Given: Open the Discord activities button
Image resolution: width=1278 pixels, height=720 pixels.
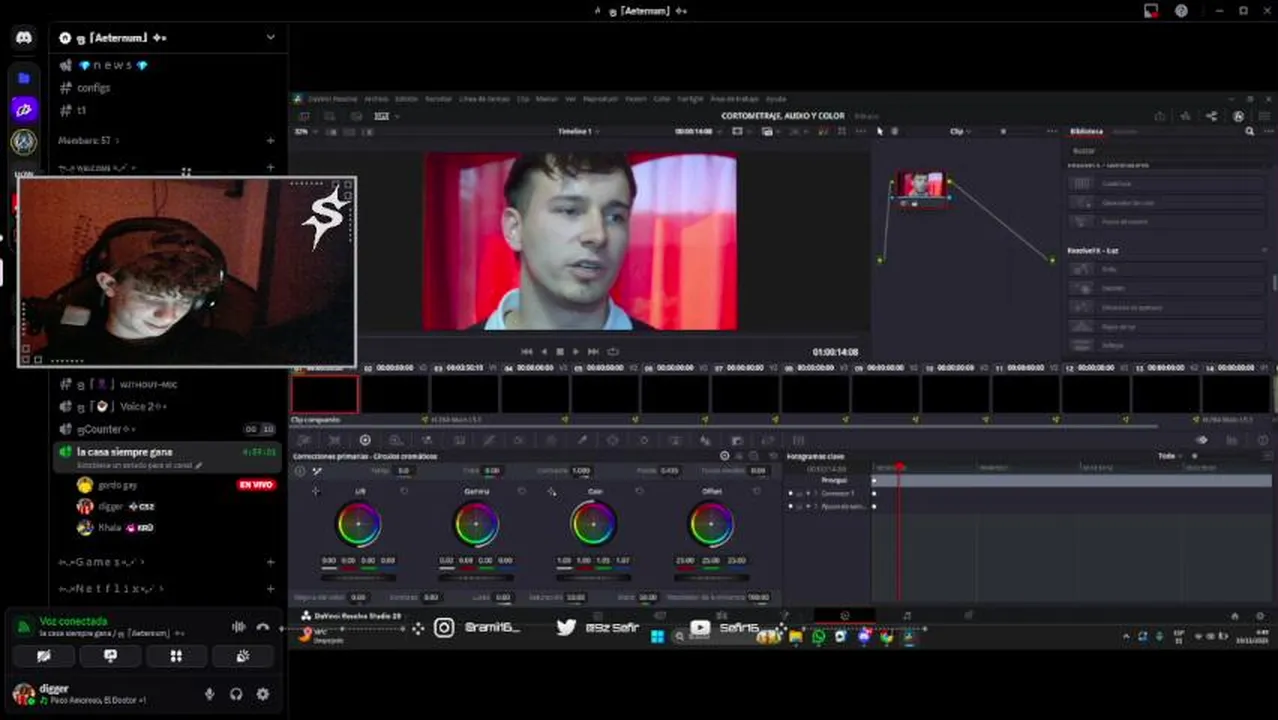Looking at the screenshot, I should pyautogui.click(x=176, y=656).
